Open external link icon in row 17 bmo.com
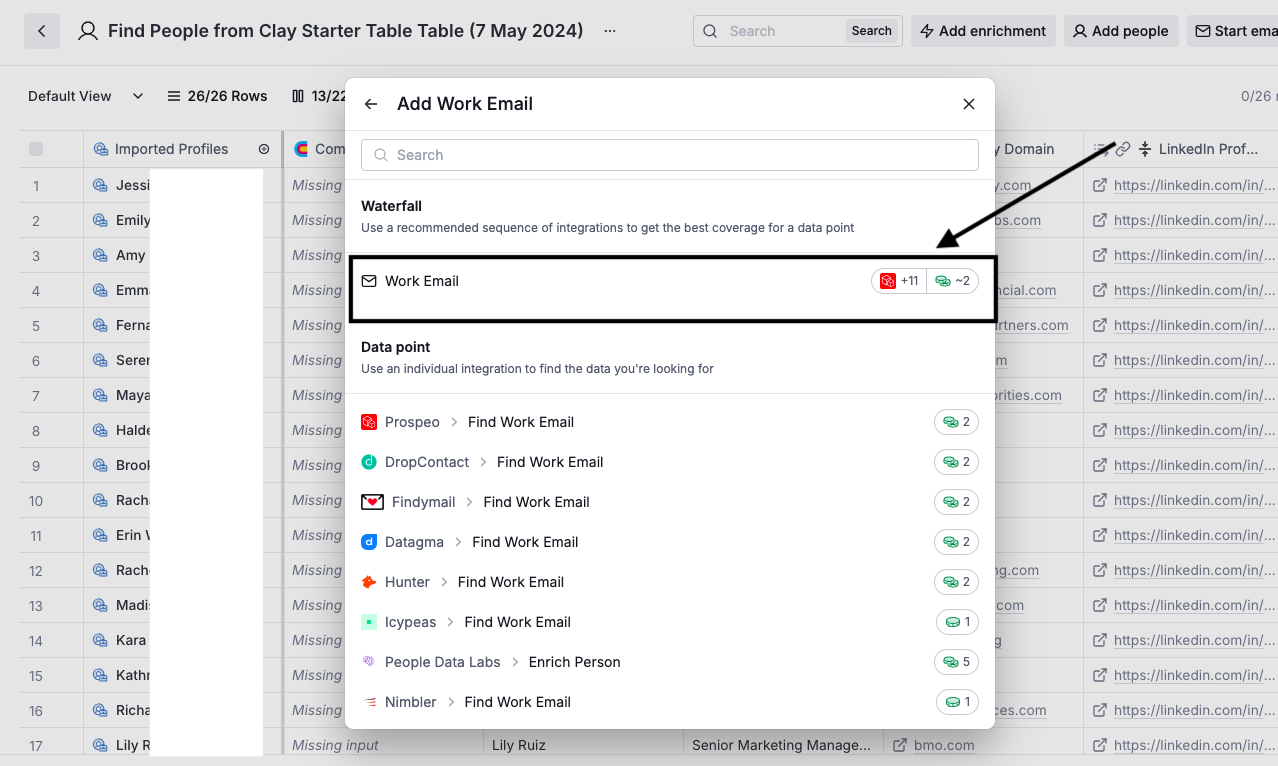Screen dimensions: 1278x766 [900, 745]
